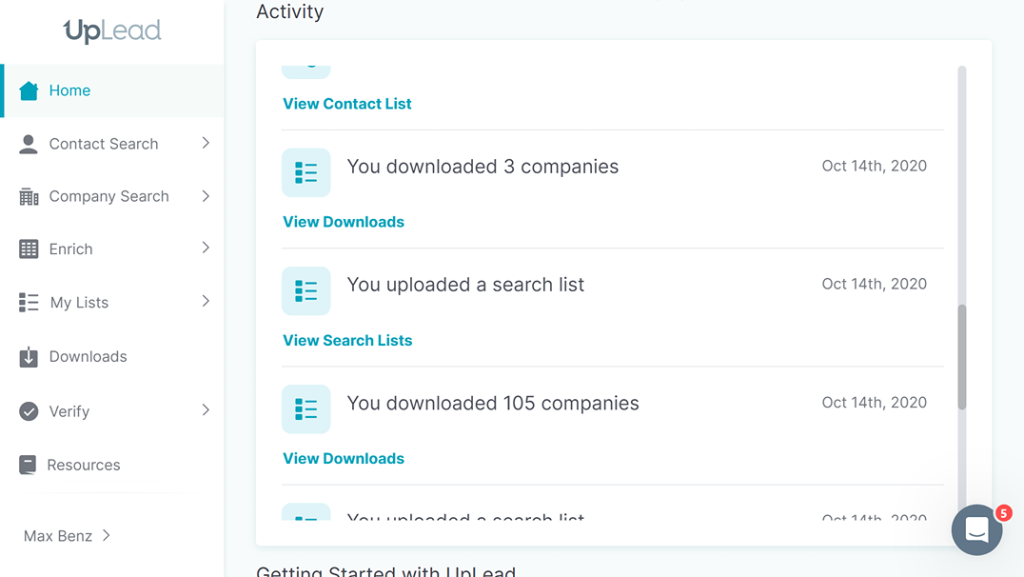Go to the Downloads menu item
This screenshot has height=577, width=1024.
[x=88, y=357]
